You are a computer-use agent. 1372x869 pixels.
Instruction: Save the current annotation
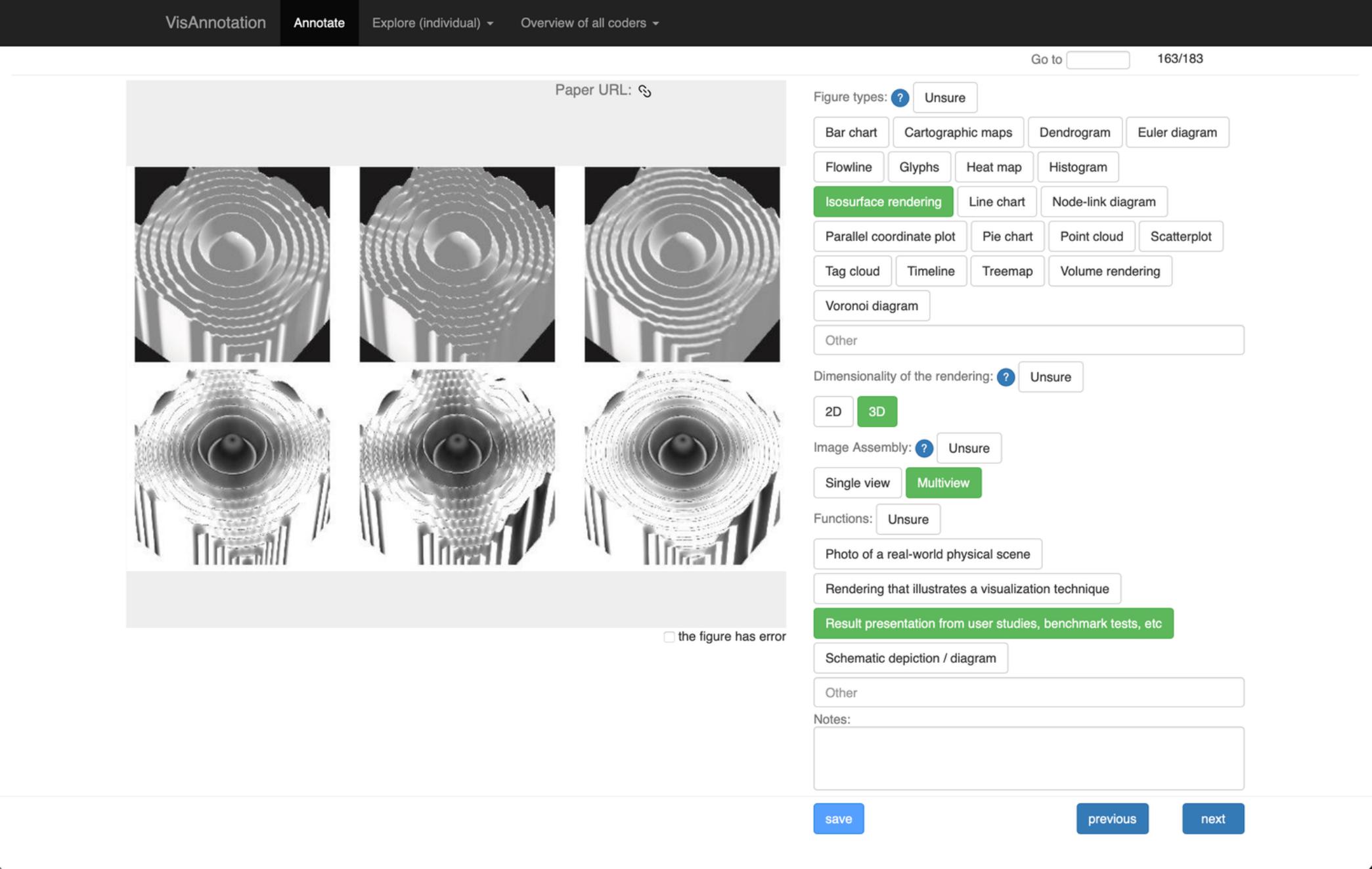click(838, 818)
